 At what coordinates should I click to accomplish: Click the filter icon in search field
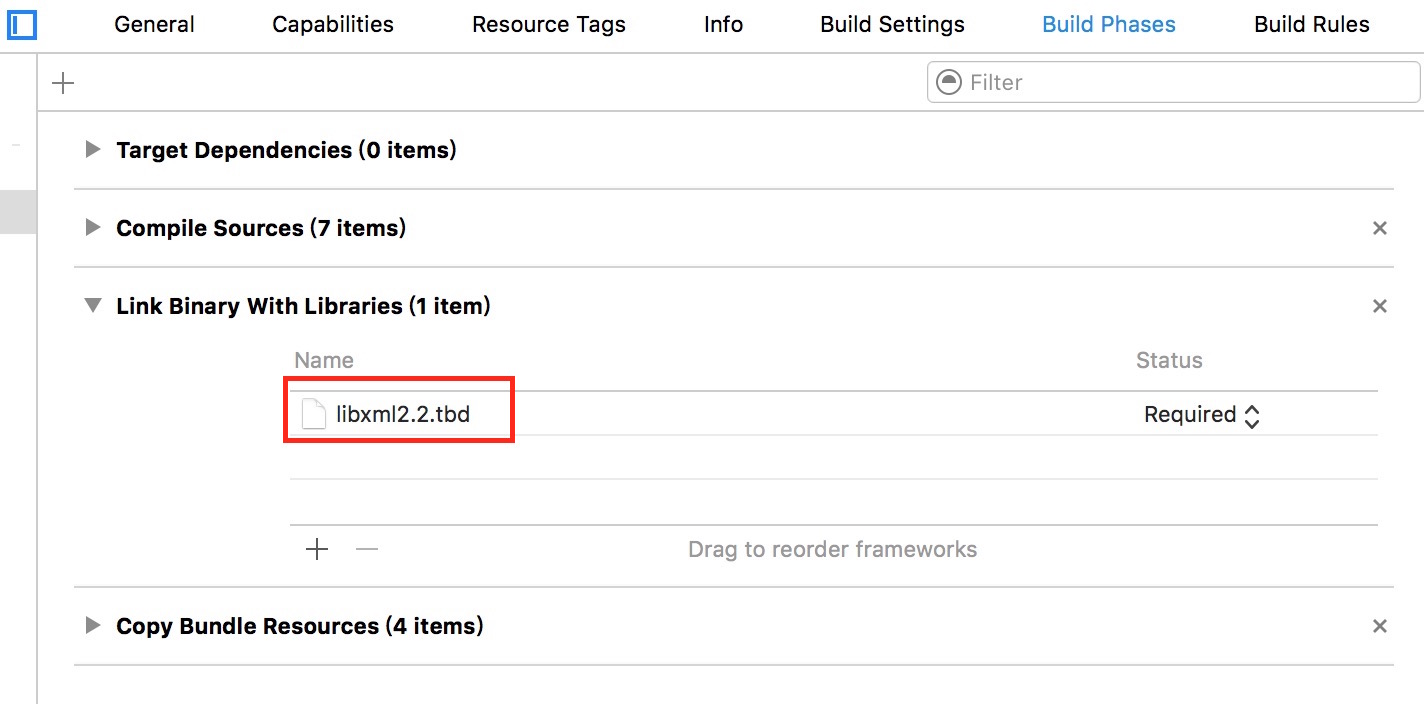pyautogui.click(x=948, y=82)
